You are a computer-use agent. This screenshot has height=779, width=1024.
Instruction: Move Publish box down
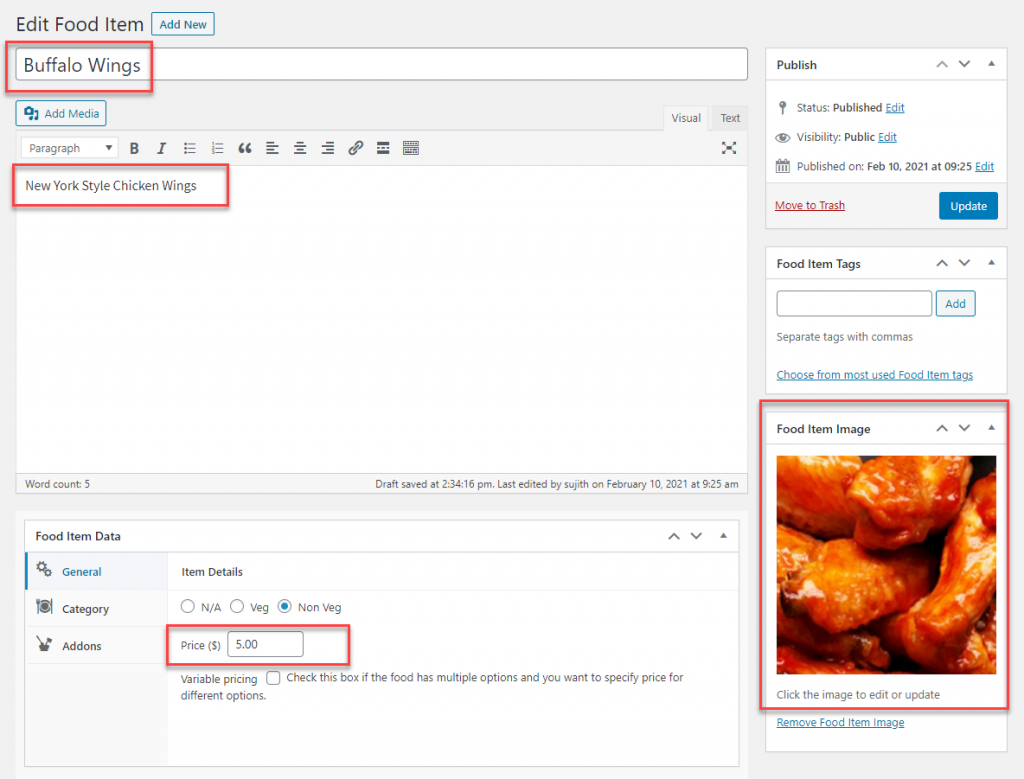[x=965, y=65]
